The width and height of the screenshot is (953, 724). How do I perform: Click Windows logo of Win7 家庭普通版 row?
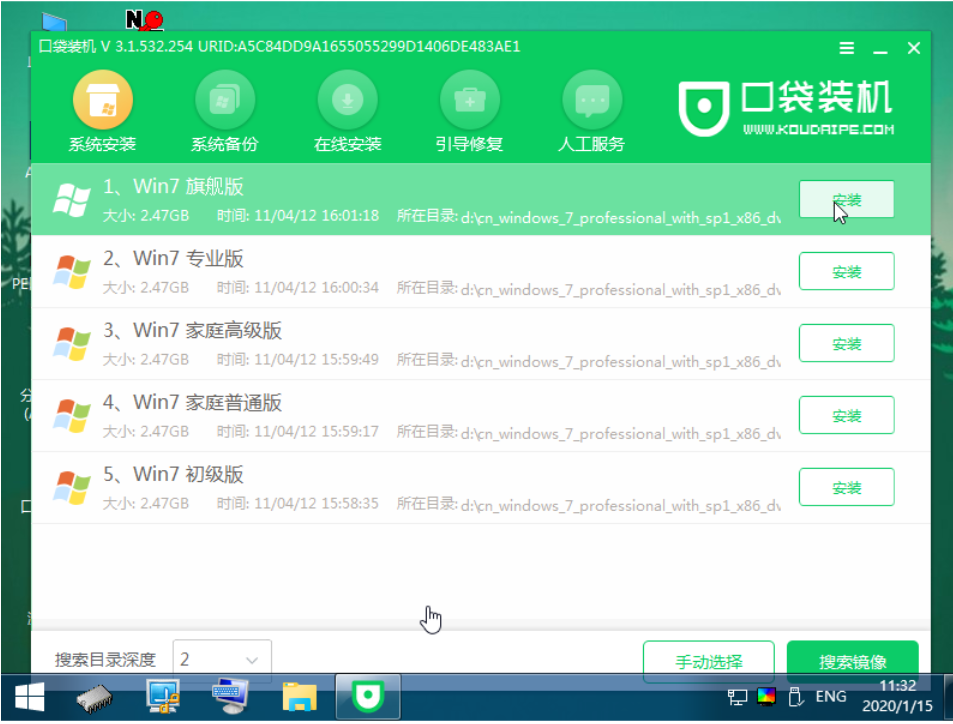point(72,415)
